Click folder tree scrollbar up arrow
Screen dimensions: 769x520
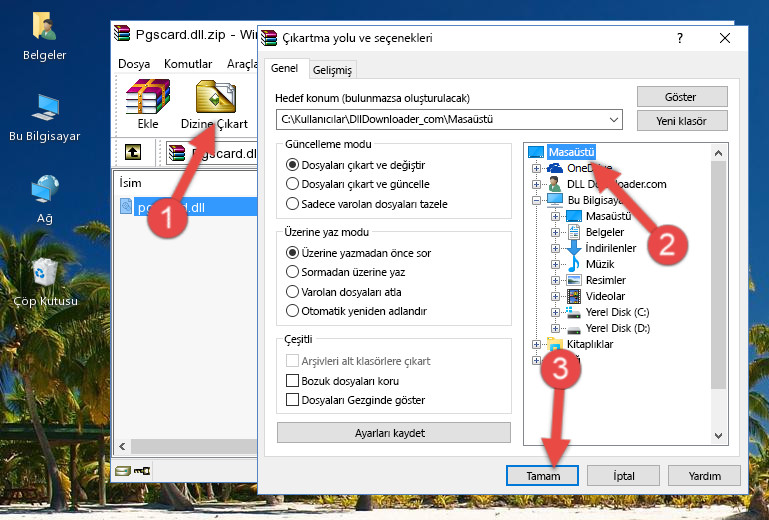[x=718, y=153]
